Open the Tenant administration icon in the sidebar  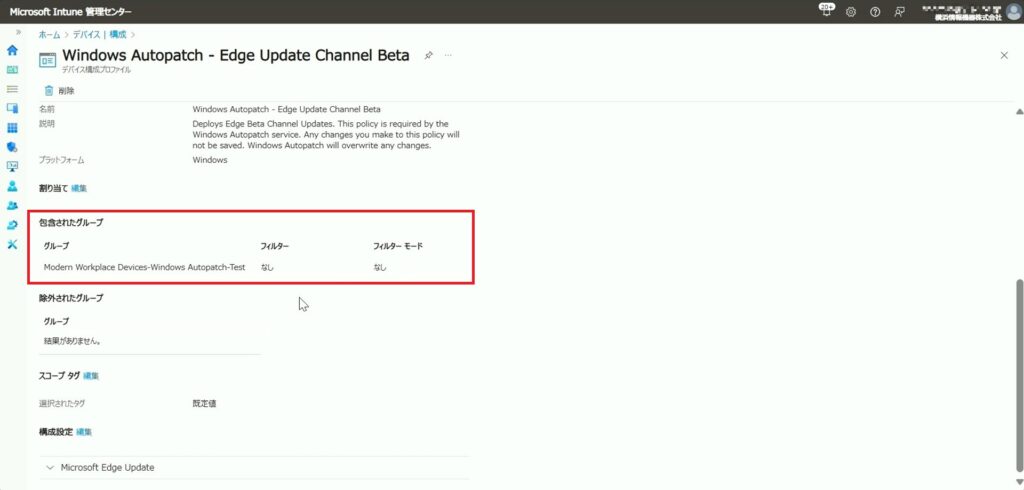tap(12, 225)
